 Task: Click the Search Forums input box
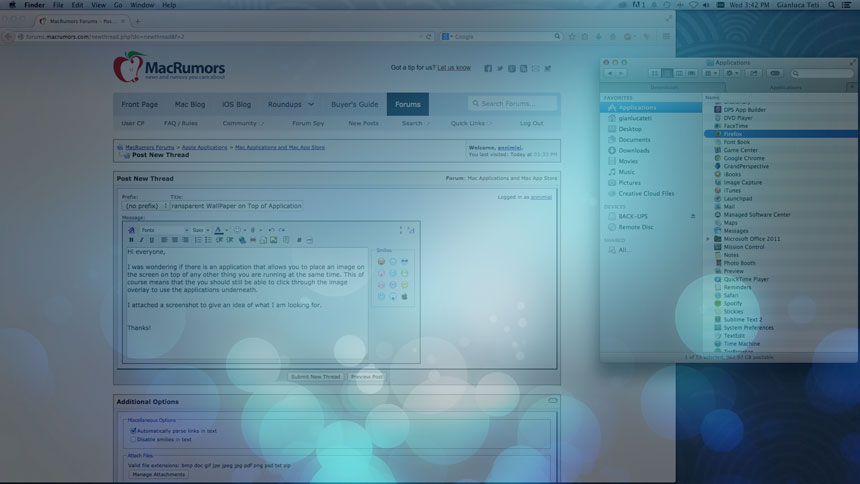click(x=513, y=103)
